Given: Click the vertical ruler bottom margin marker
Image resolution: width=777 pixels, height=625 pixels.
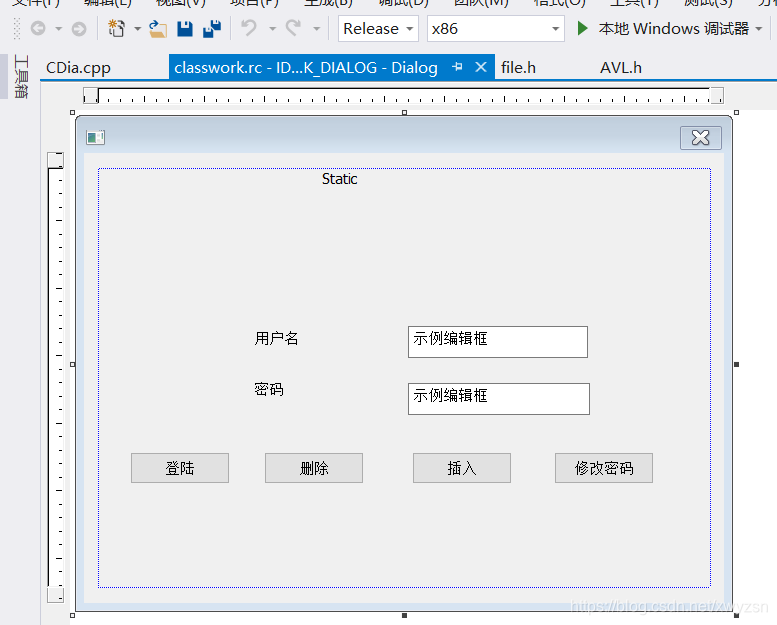Looking at the screenshot, I should click(x=56, y=595).
